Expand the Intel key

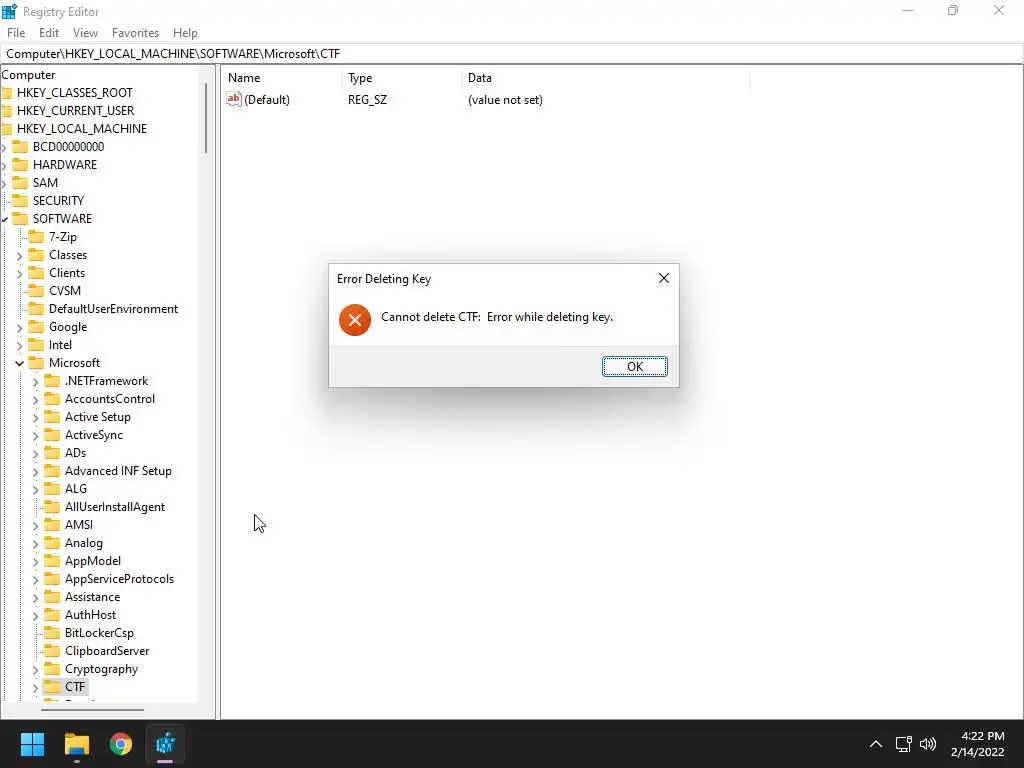pos(20,345)
